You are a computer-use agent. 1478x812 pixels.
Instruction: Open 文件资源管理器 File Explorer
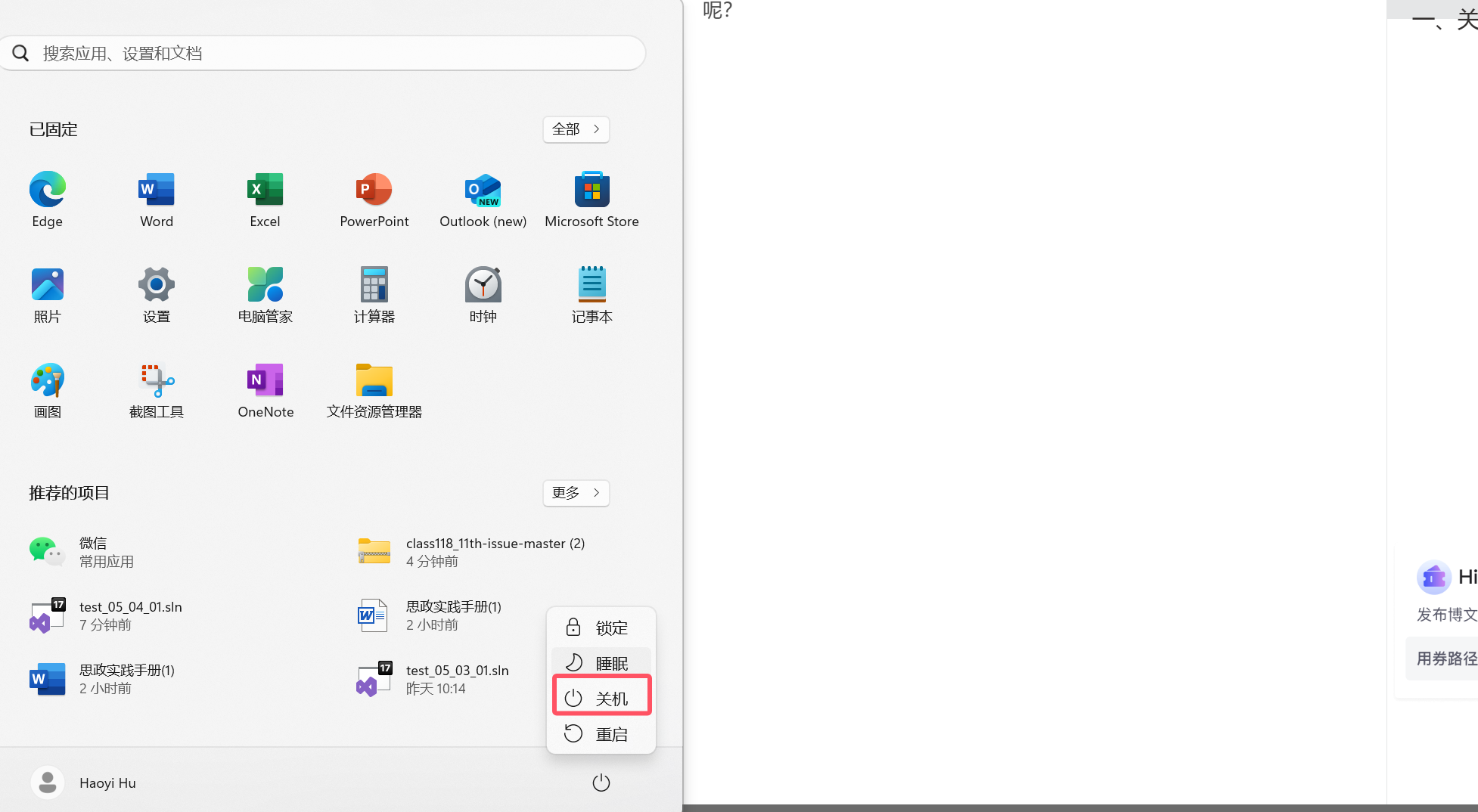(374, 390)
